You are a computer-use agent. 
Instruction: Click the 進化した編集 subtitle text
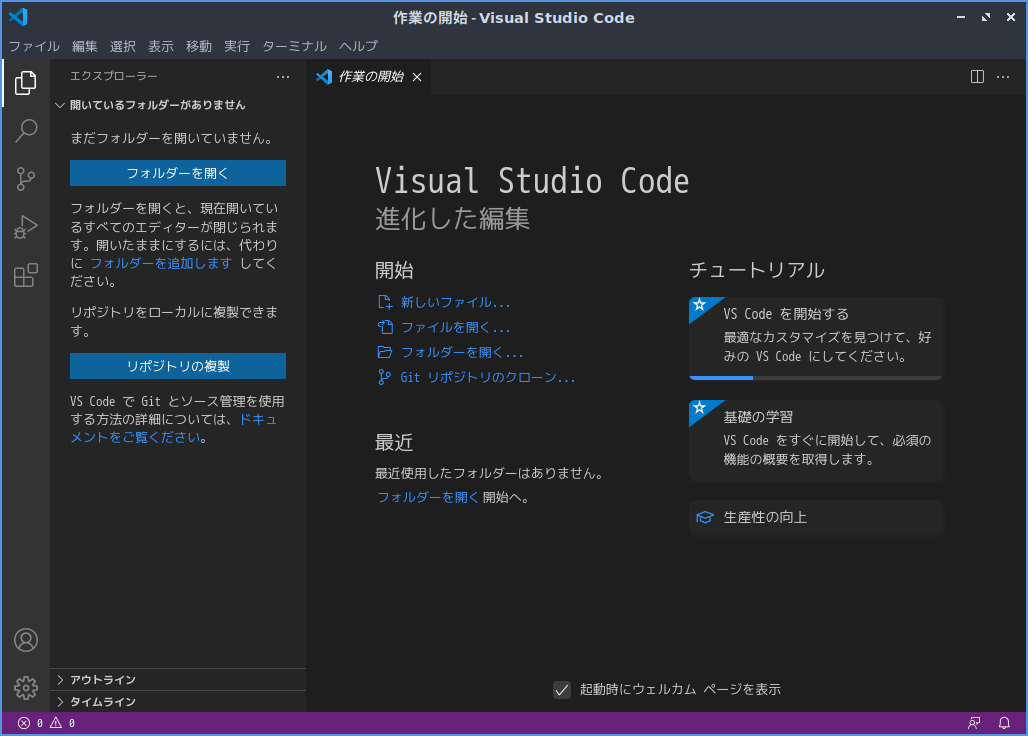click(x=452, y=218)
